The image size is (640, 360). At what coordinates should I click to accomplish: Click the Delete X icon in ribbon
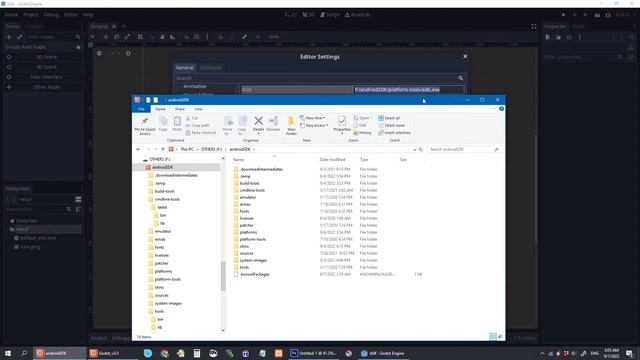coord(258,121)
